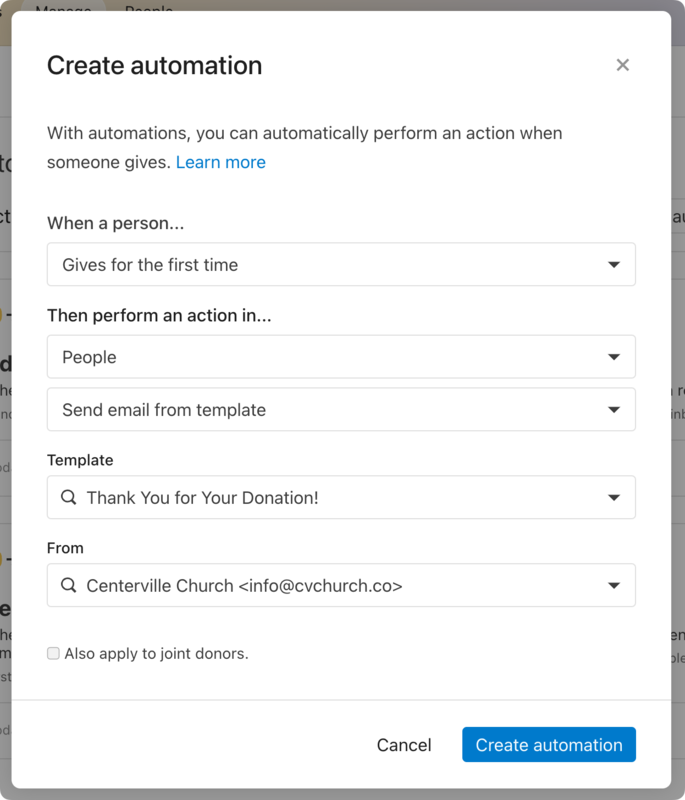Click the chevron on the Template dropdown

click(617, 497)
